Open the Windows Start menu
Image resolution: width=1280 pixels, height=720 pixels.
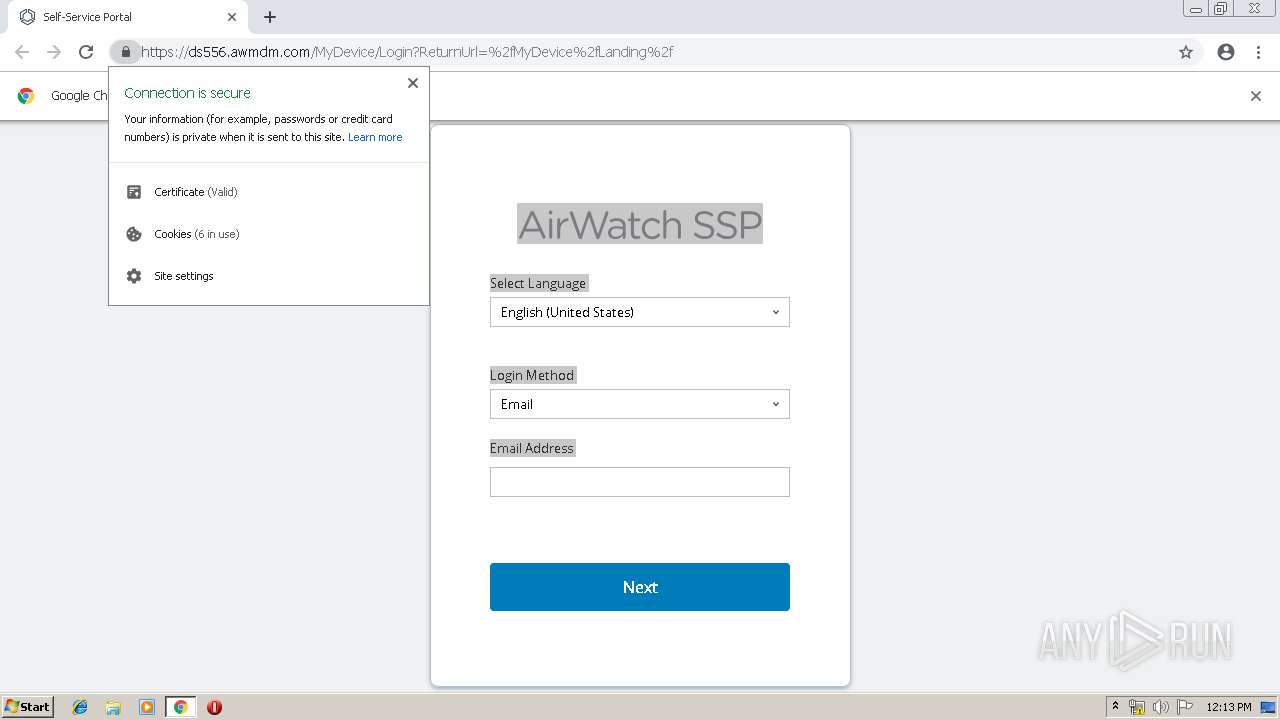[28, 707]
